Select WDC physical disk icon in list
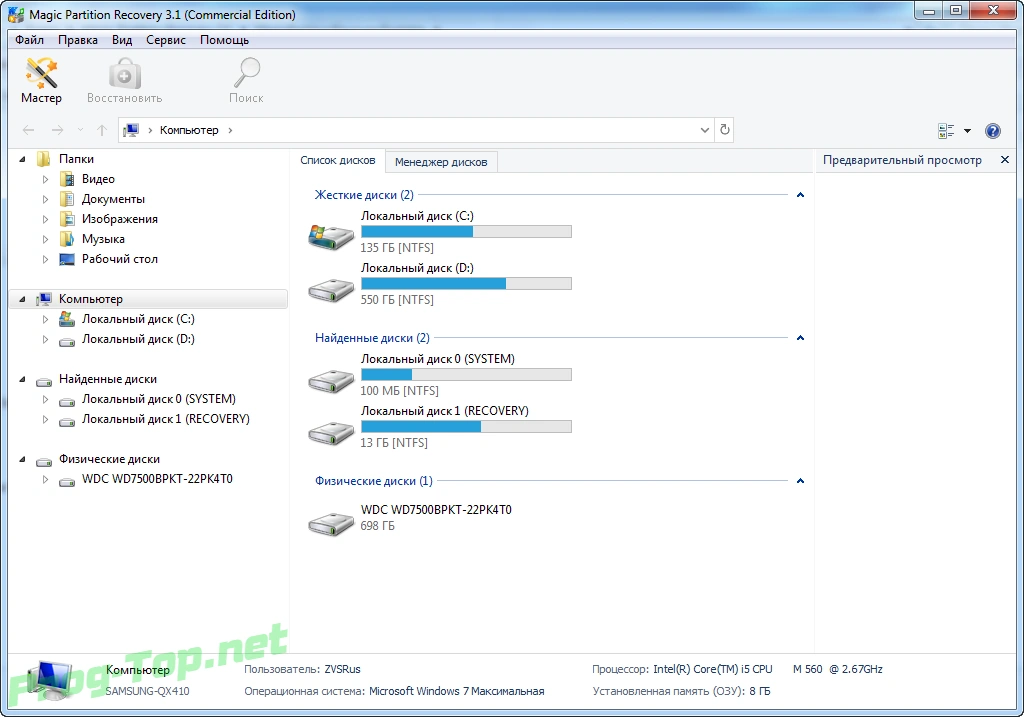The image size is (1024, 717). click(x=331, y=523)
